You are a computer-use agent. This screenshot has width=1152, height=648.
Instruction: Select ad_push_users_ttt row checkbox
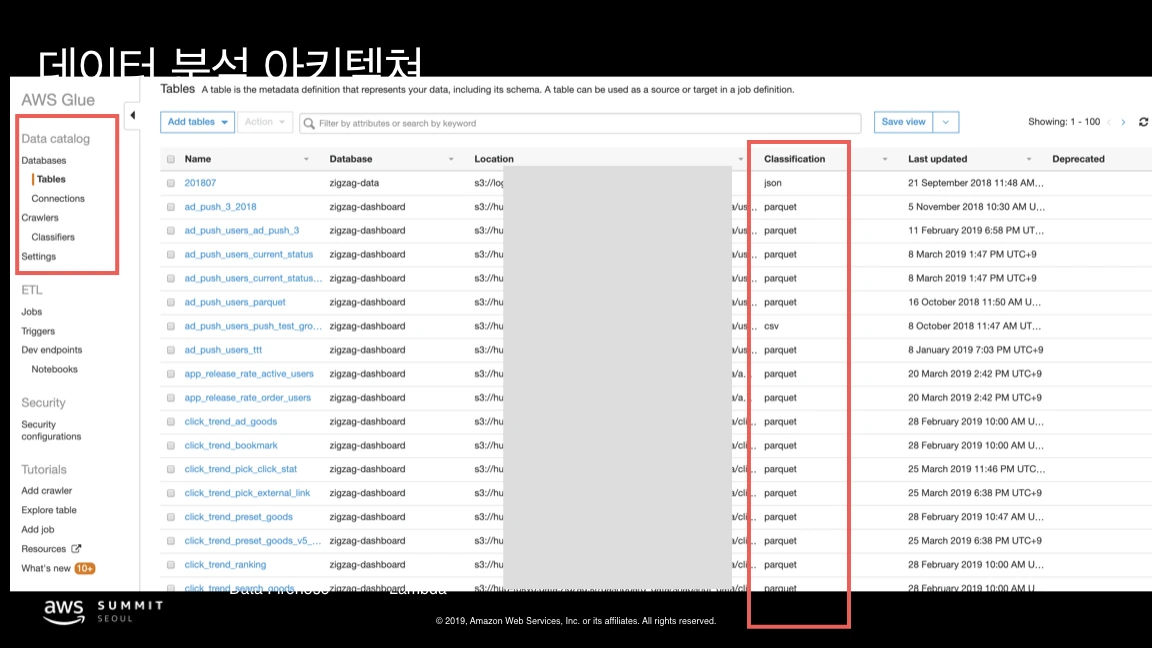point(170,350)
